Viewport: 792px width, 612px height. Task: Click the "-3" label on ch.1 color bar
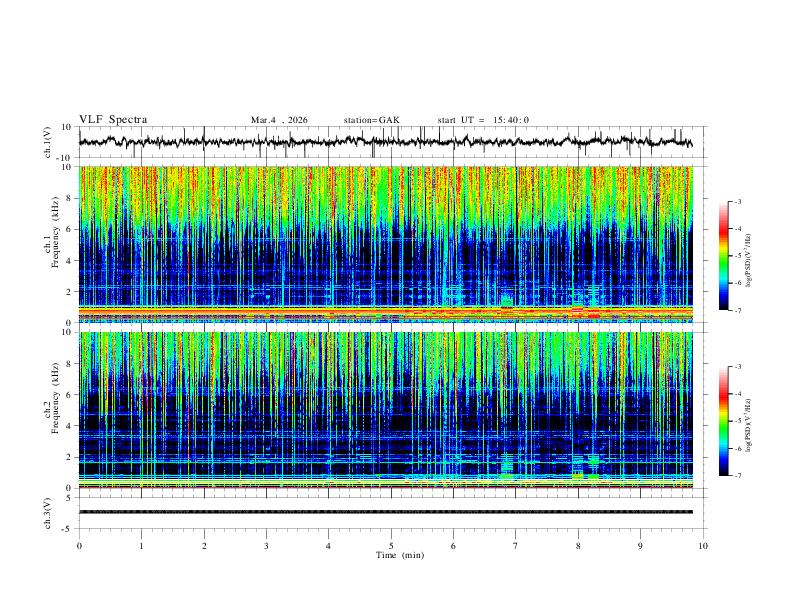point(738,201)
